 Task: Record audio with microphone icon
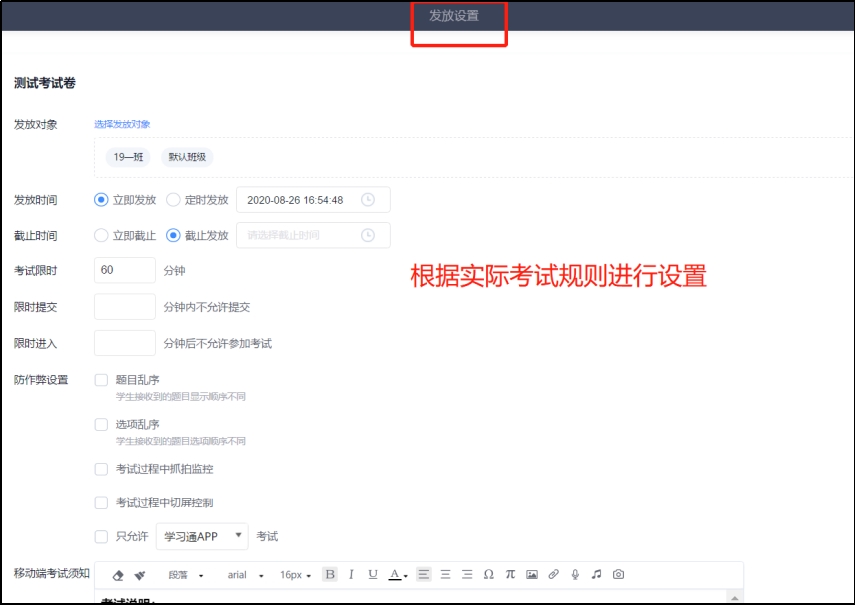point(575,574)
